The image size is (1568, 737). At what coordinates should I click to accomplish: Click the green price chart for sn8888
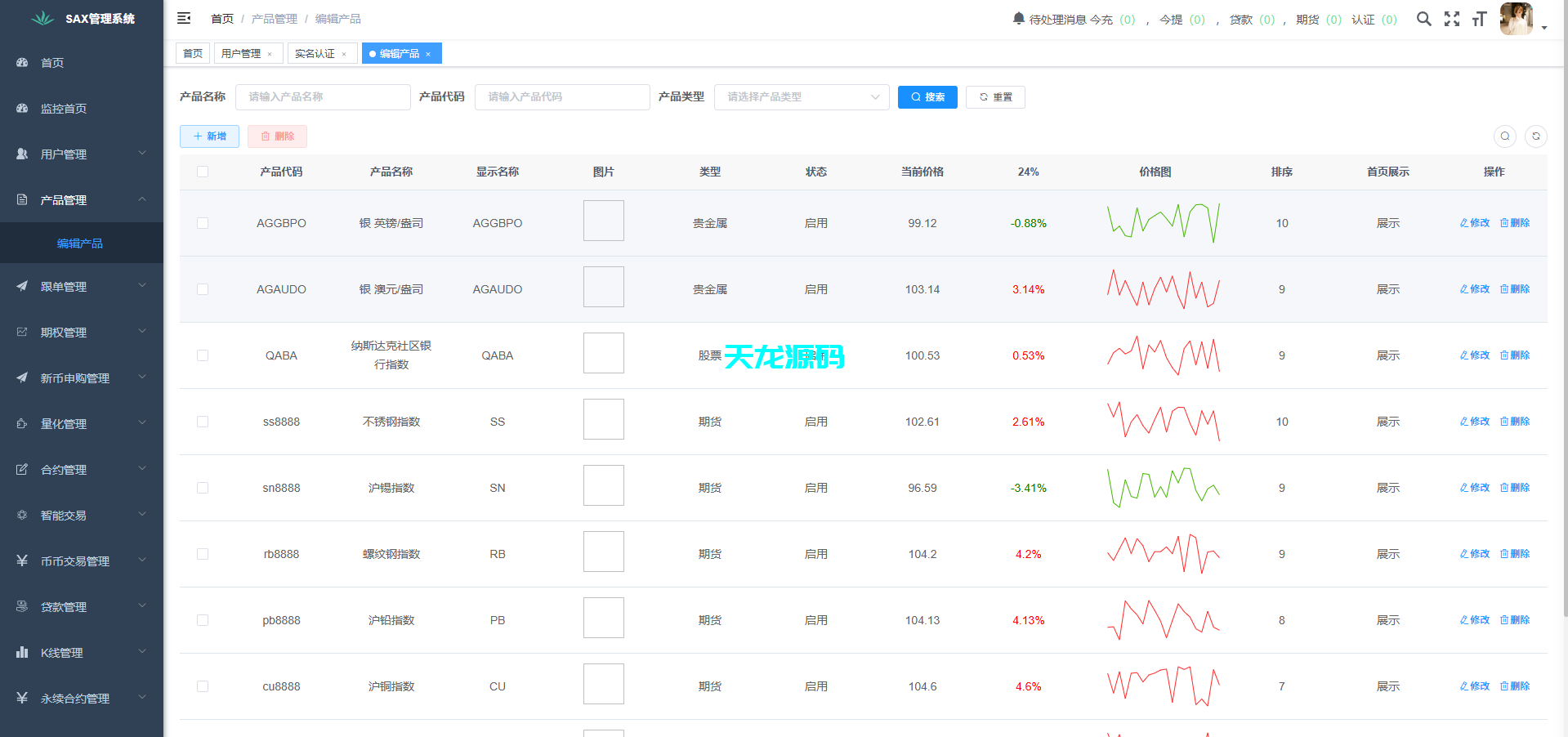point(1164,487)
